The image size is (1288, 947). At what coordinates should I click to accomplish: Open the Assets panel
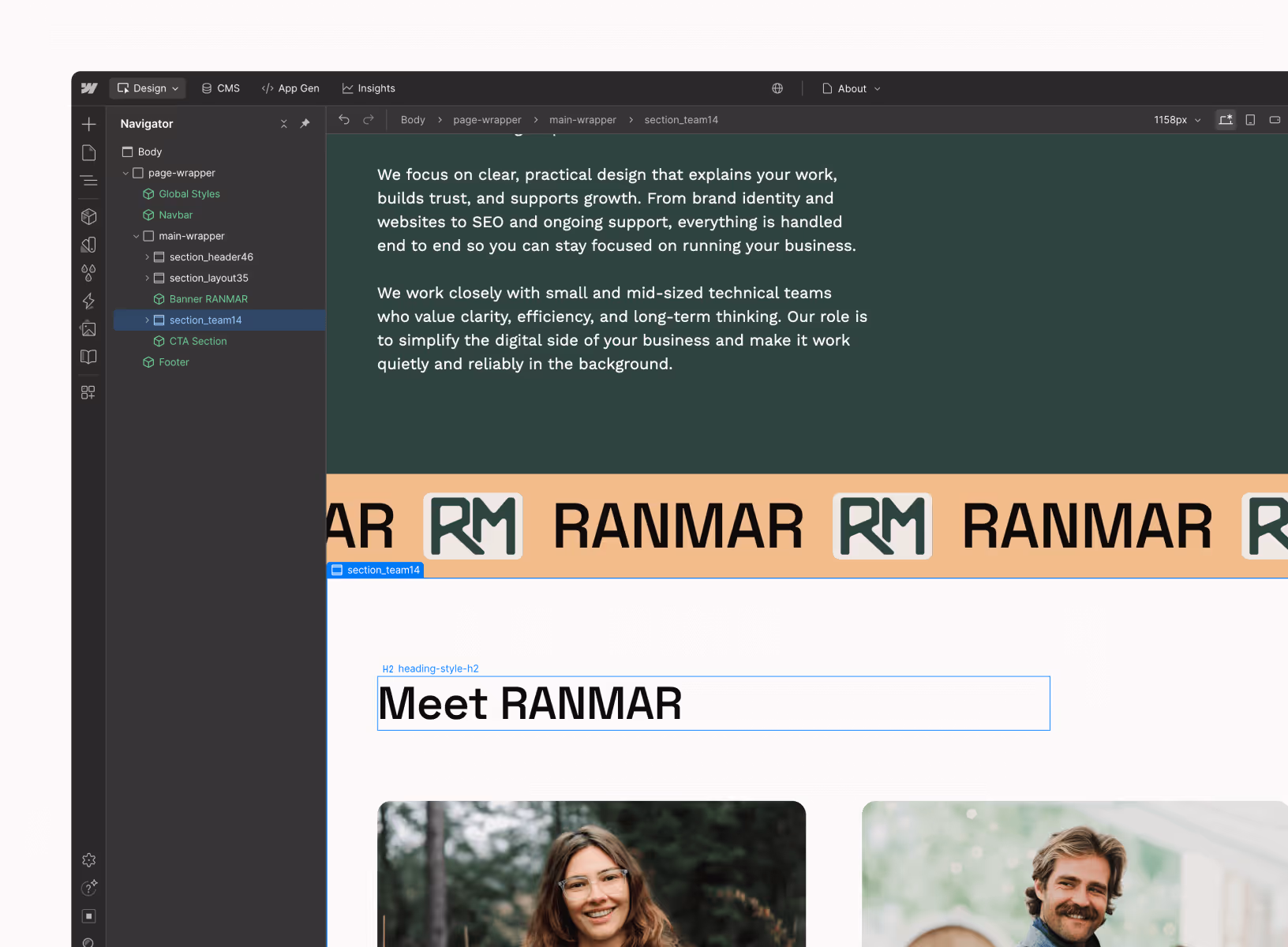click(x=88, y=328)
